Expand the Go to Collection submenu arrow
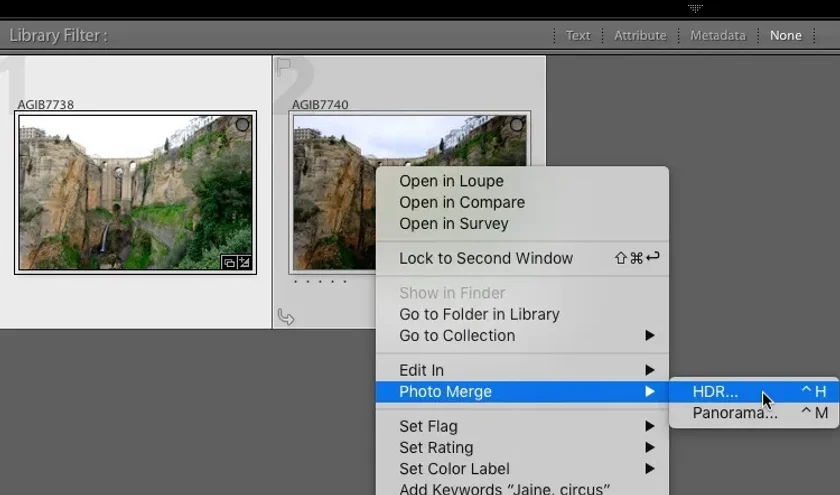This screenshot has width=840, height=495. tap(650, 335)
